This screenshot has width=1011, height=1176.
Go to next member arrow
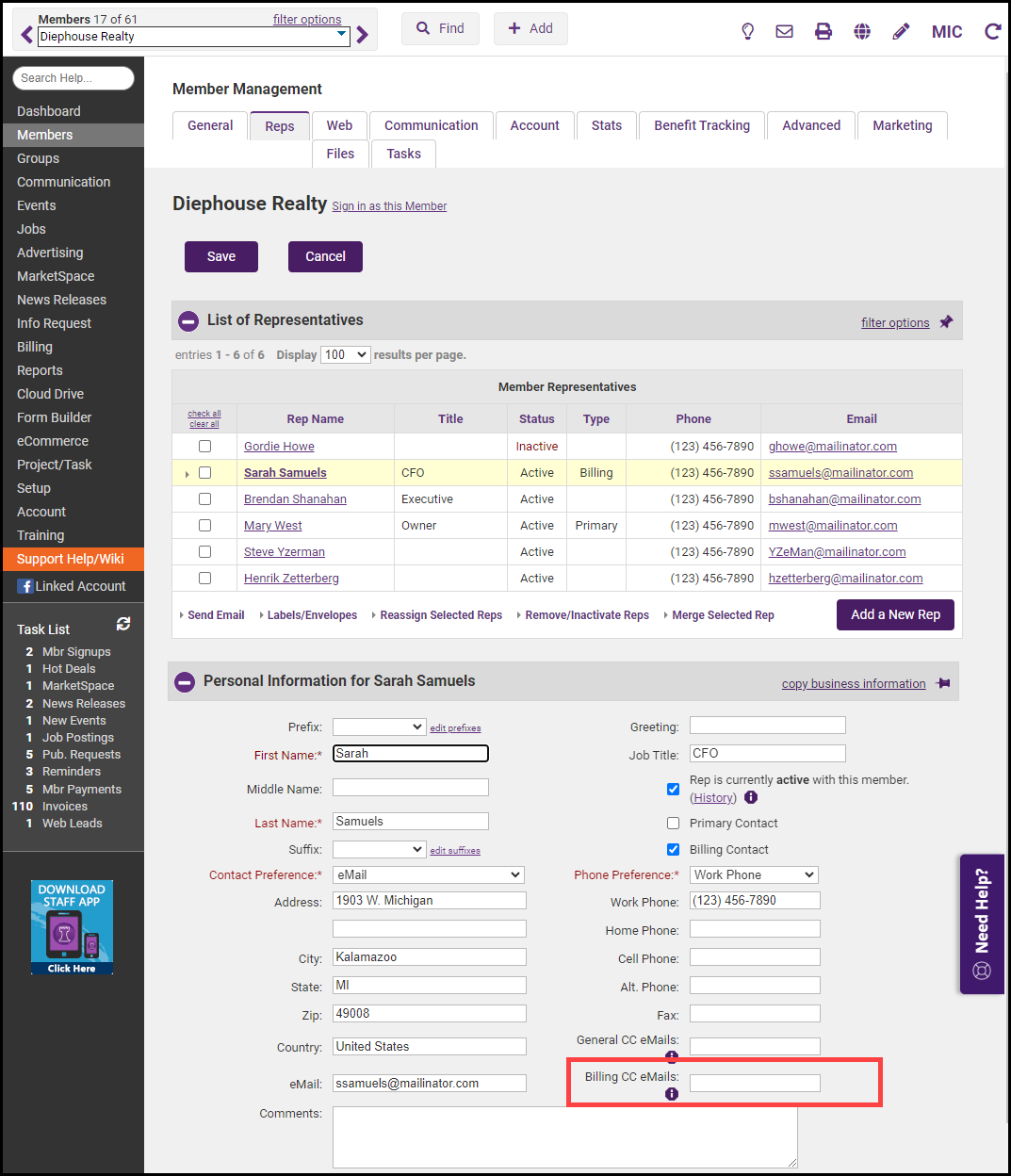tap(363, 36)
